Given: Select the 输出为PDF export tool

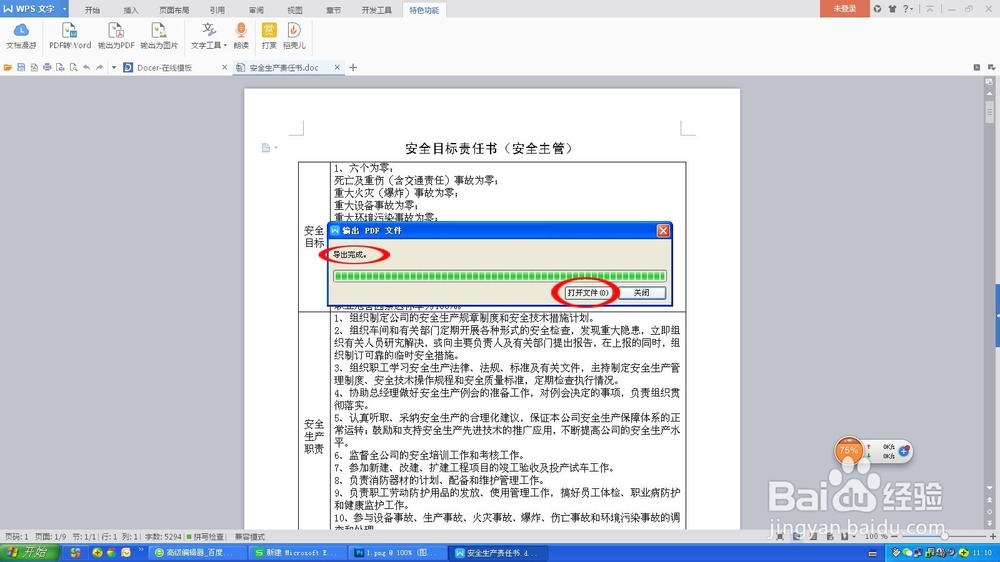Looking at the screenshot, I should tap(116, 36).
